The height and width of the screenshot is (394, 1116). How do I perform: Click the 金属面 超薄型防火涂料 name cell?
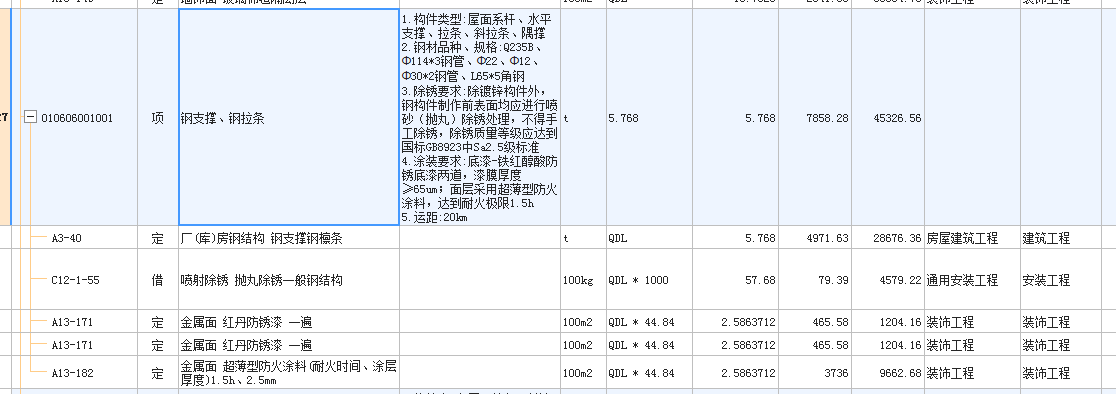(x=288, y=373)
